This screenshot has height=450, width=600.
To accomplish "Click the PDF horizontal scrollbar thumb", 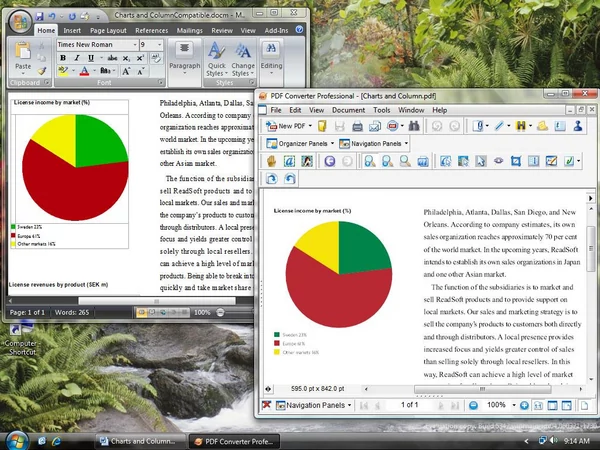I will tap(483, 389).
